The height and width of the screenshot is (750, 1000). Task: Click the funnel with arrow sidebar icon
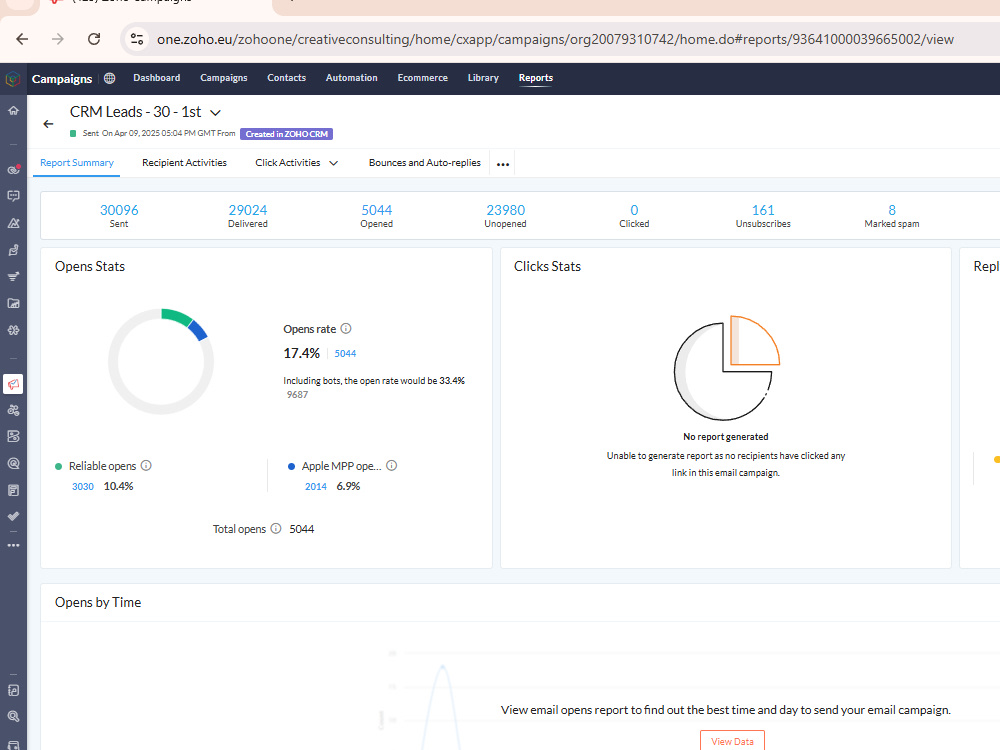(x=13, y=277)
